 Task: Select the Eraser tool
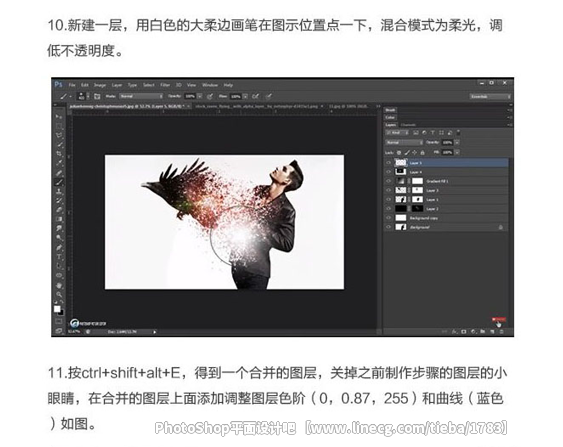[59, 210]
